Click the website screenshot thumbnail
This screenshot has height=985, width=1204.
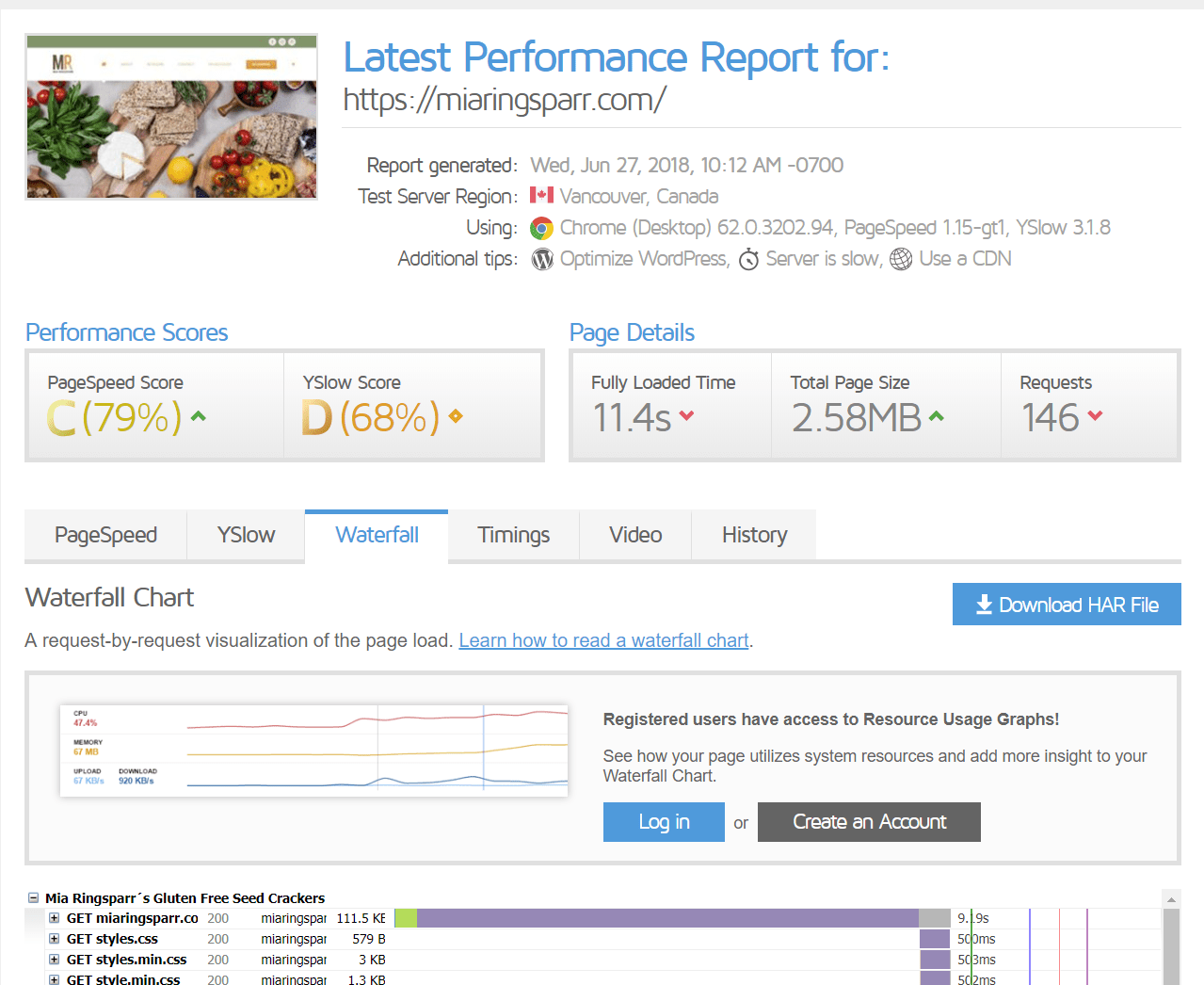coord(171,117)
